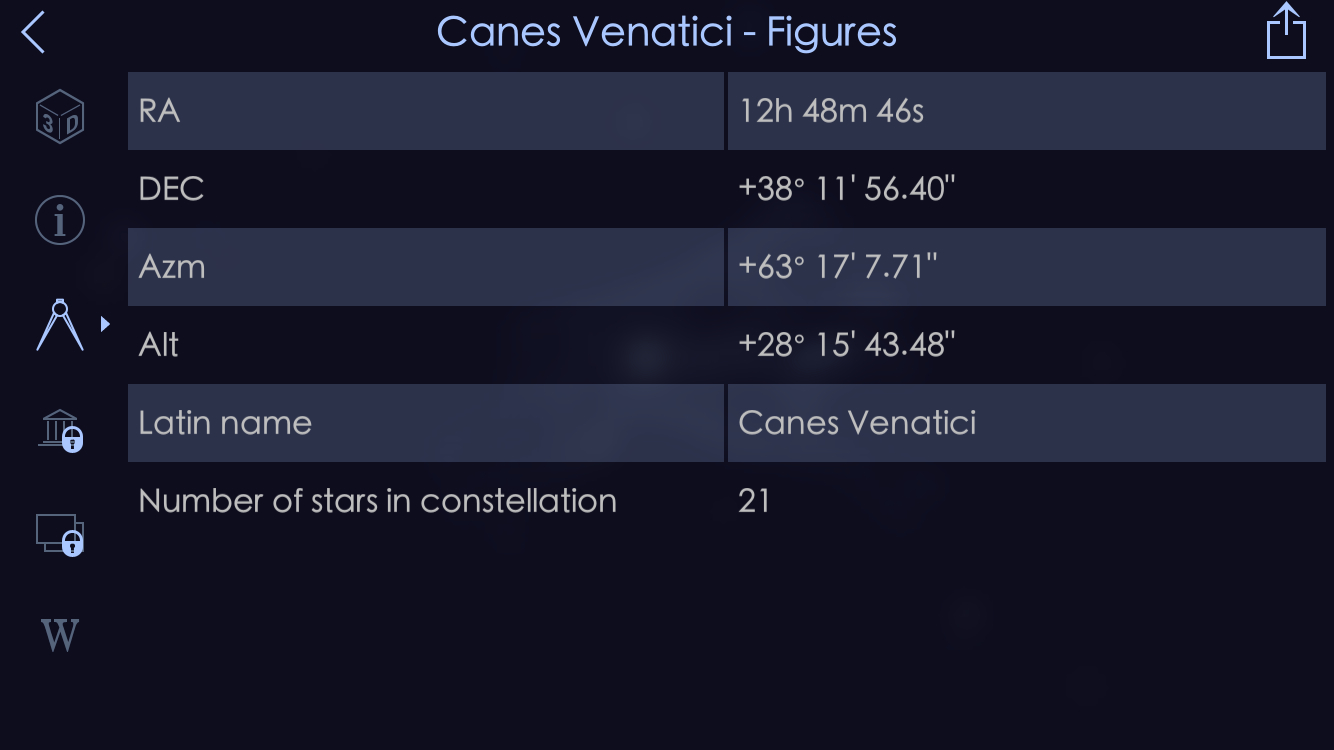Show the info tab icon
Image resolution: width=1334 pixels, height=750 pixels.
tap(60, 220)
